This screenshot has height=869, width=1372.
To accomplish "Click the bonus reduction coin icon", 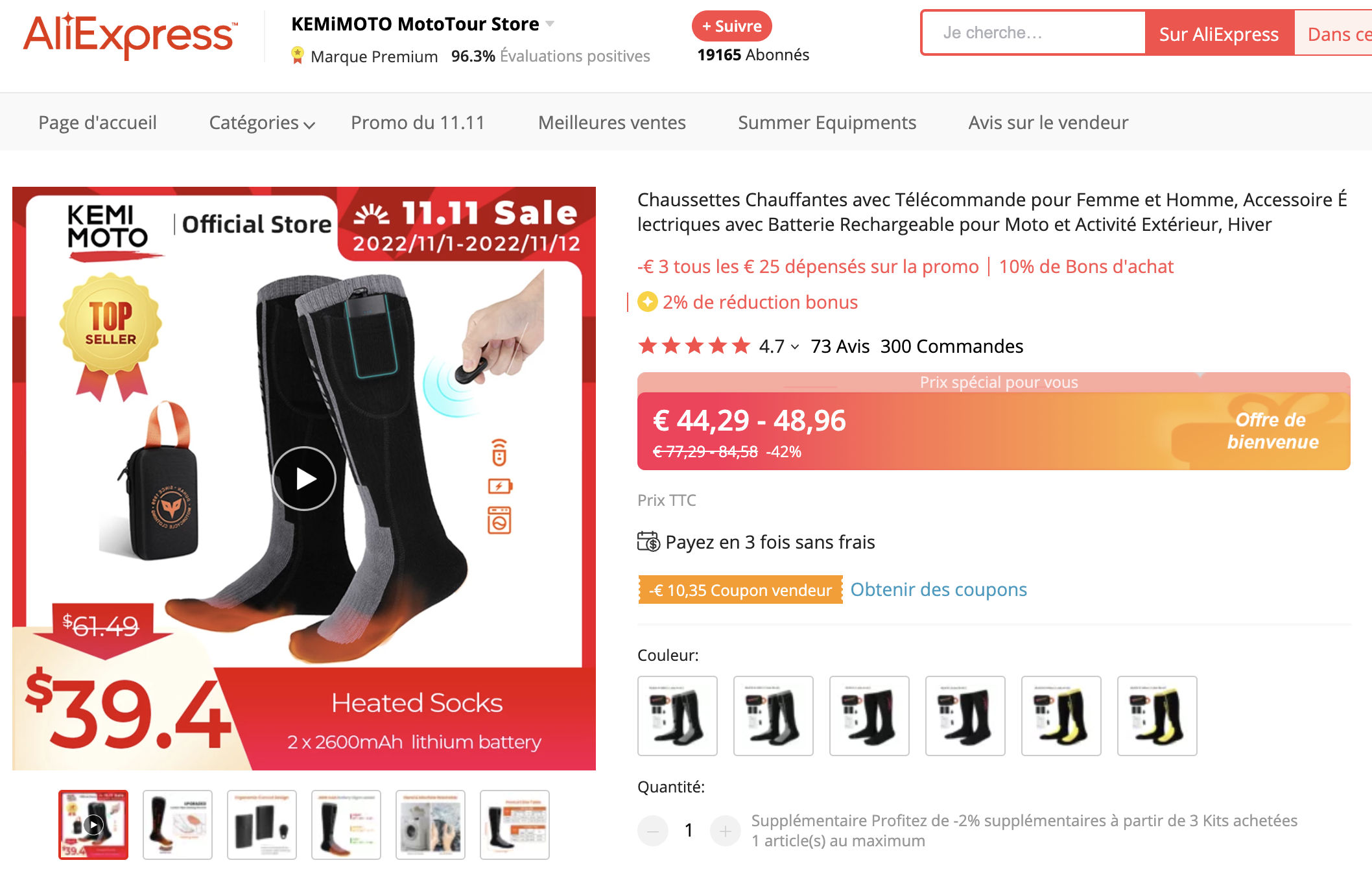I will pos(647,302).
